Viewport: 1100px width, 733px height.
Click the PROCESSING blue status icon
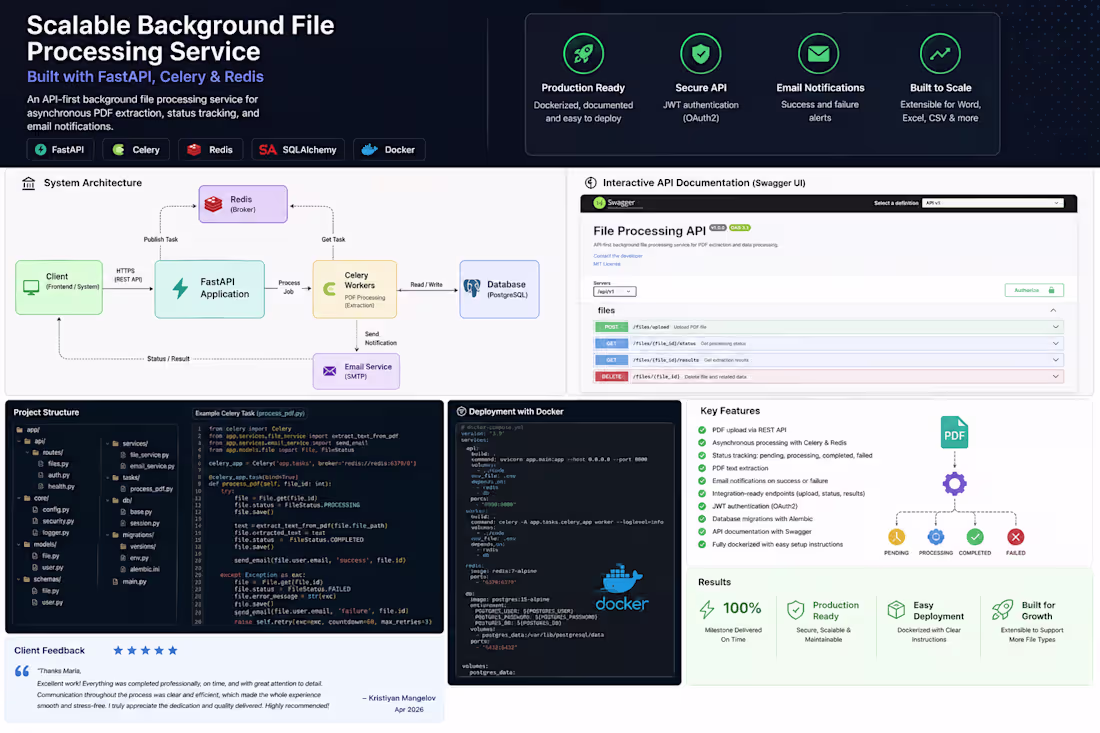[x=935, y=537]
